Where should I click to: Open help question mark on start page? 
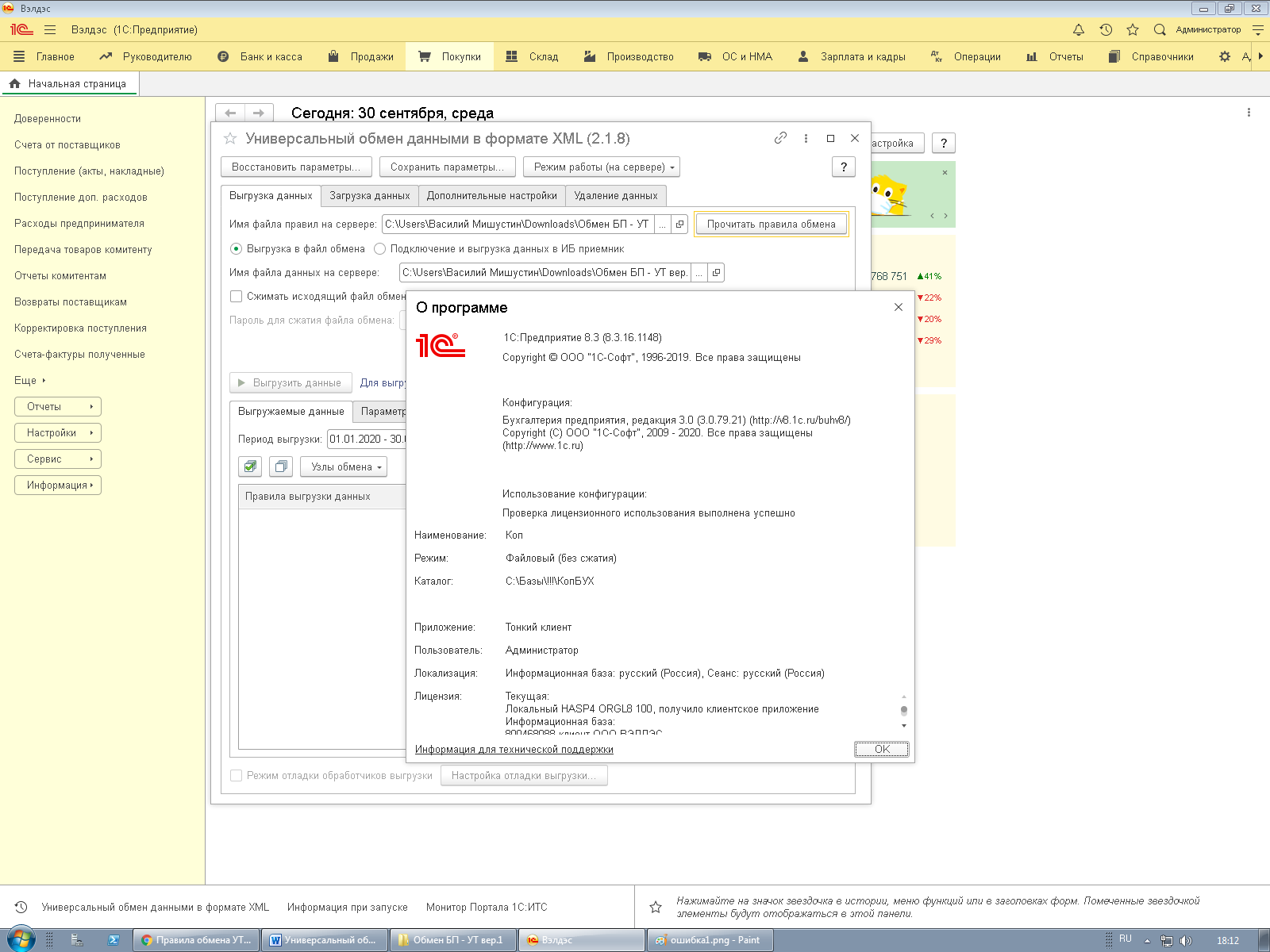[x=944, y=143]
